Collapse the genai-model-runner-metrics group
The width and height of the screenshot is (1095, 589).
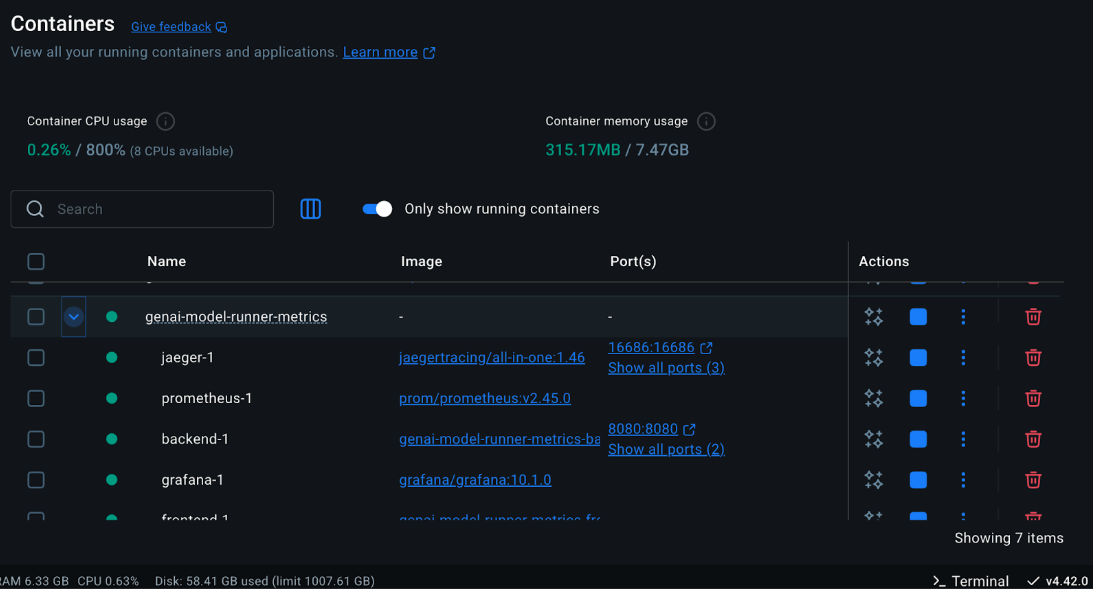(x=73, y=317)
